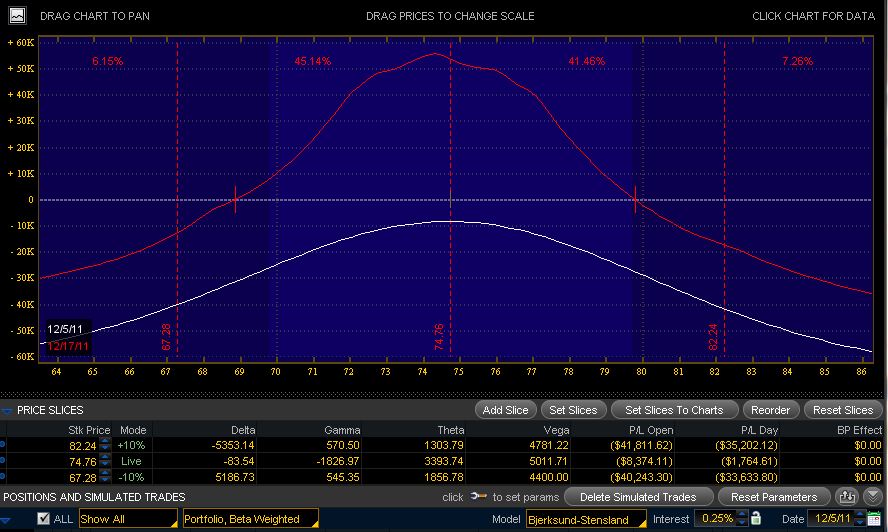Click the Gamma column header
888x532 pixels.
pyautogui.click(x=342, y=430)
